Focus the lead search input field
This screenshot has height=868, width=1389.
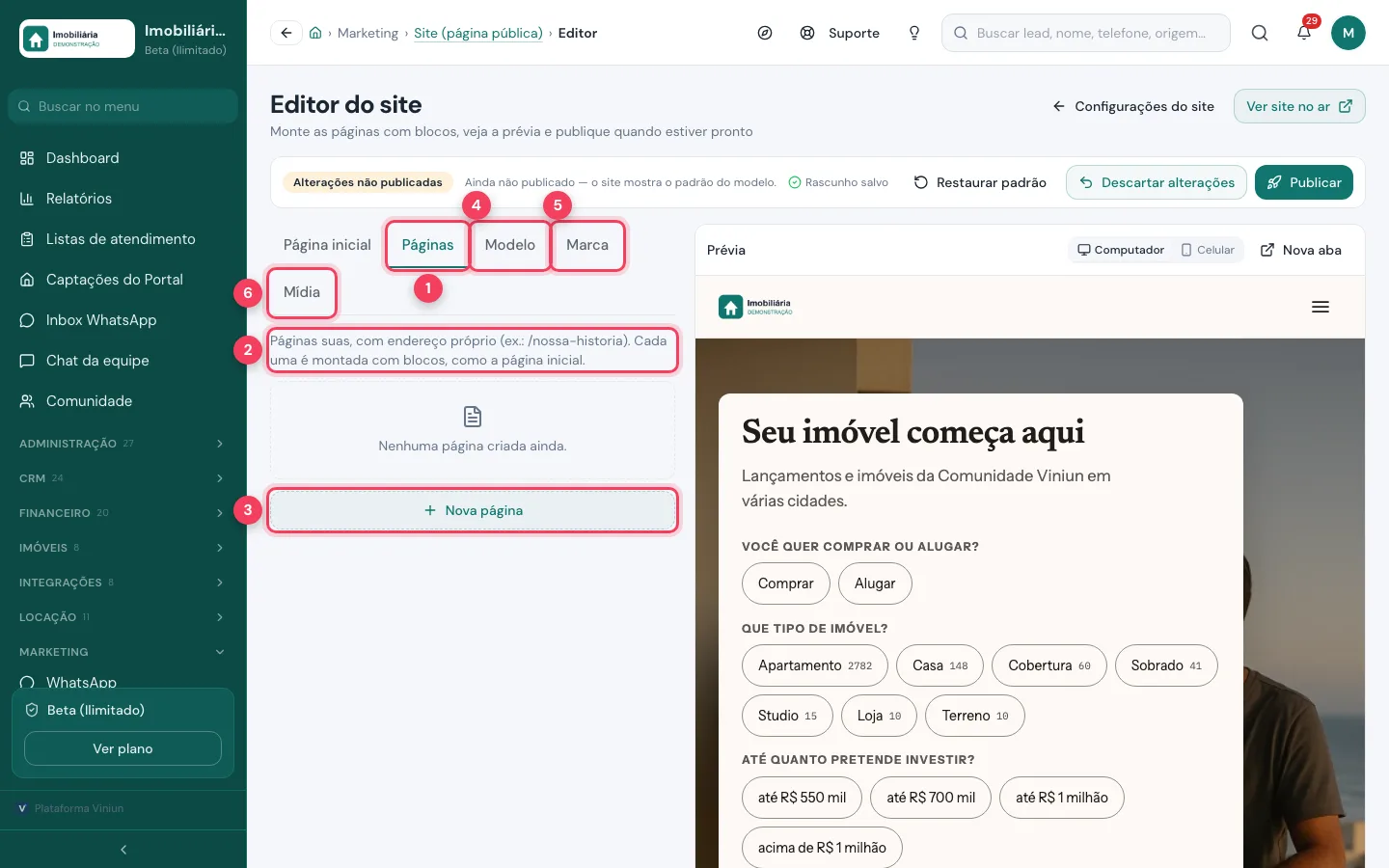[1086, 33]
